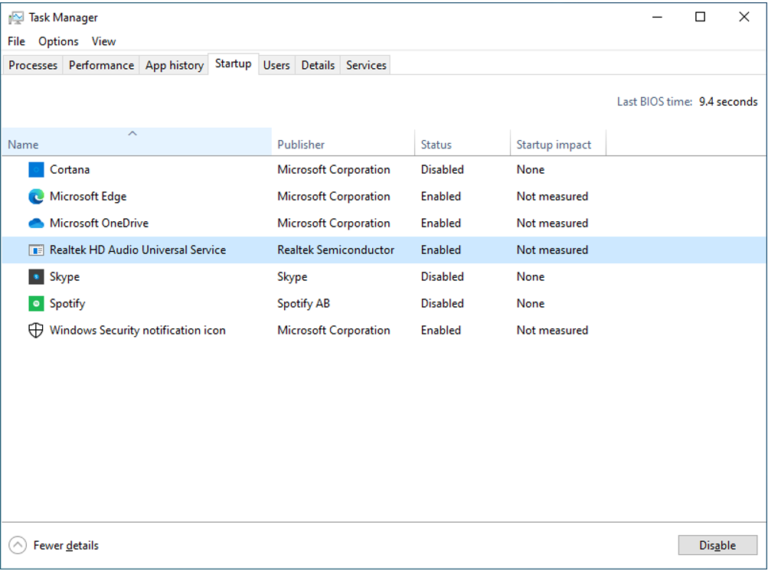This screenshot has width=768, height=571.
Task: Sort by the Name column header
Action: (136, 142)
